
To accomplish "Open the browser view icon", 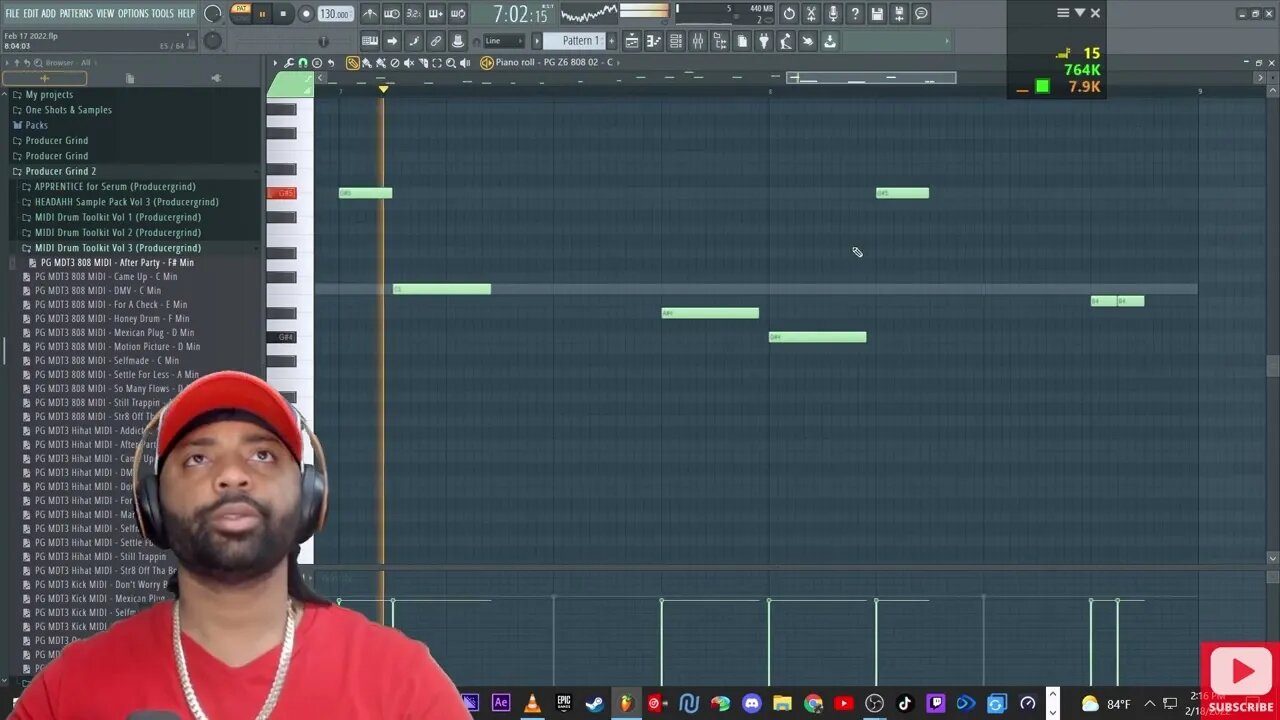I will pos(720,41).
